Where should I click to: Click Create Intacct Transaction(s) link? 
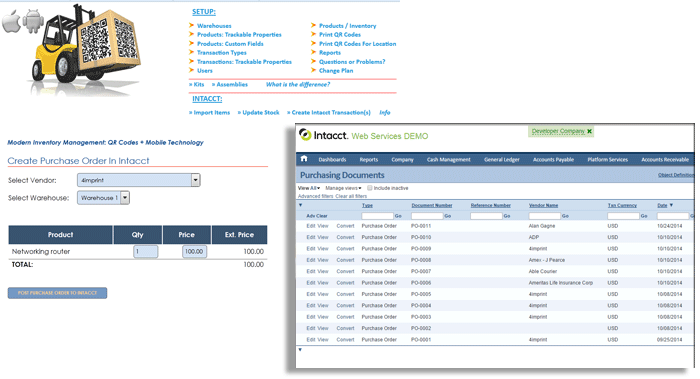[x=329, y=112]
